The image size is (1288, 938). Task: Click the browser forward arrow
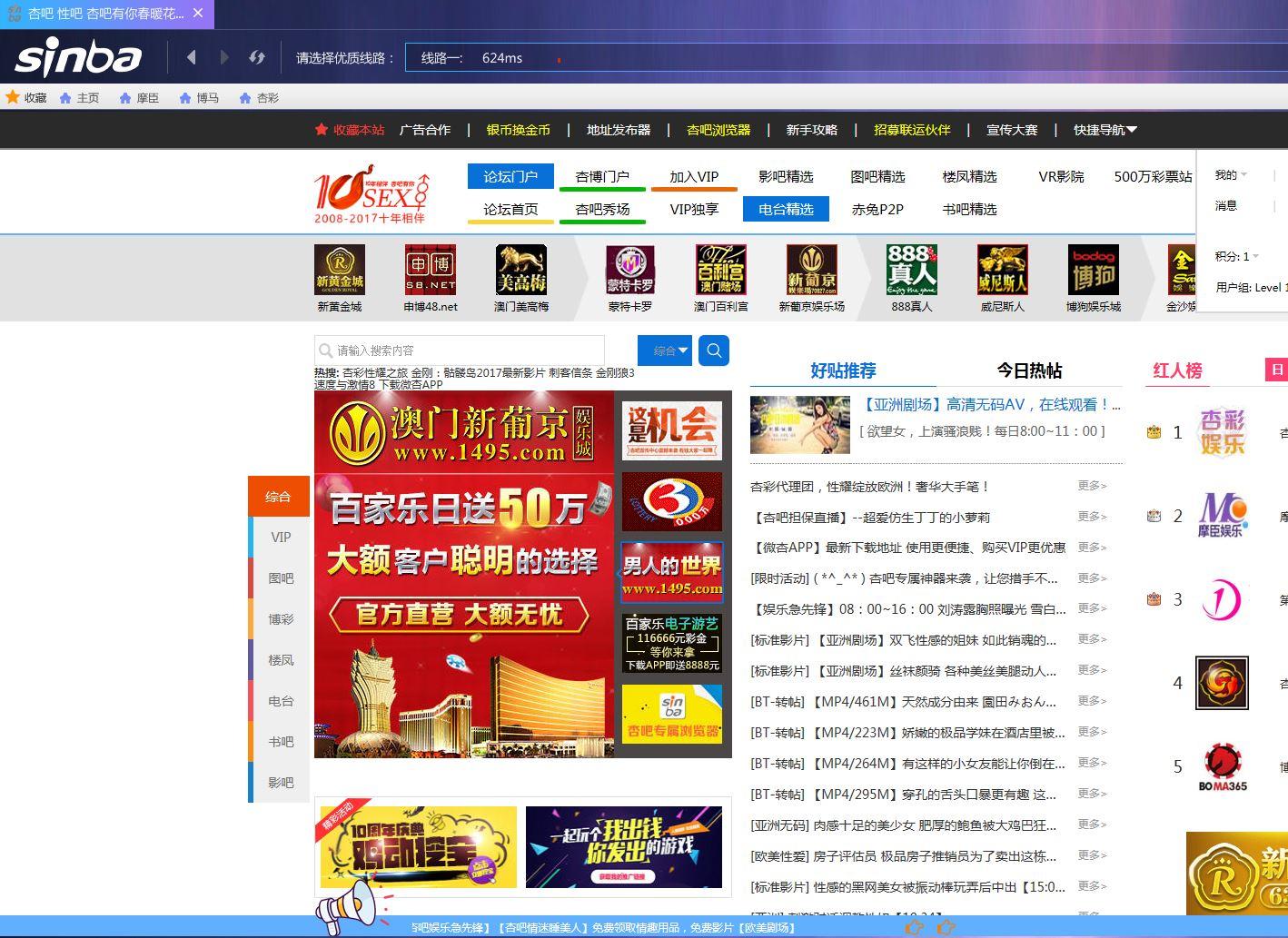224,57
